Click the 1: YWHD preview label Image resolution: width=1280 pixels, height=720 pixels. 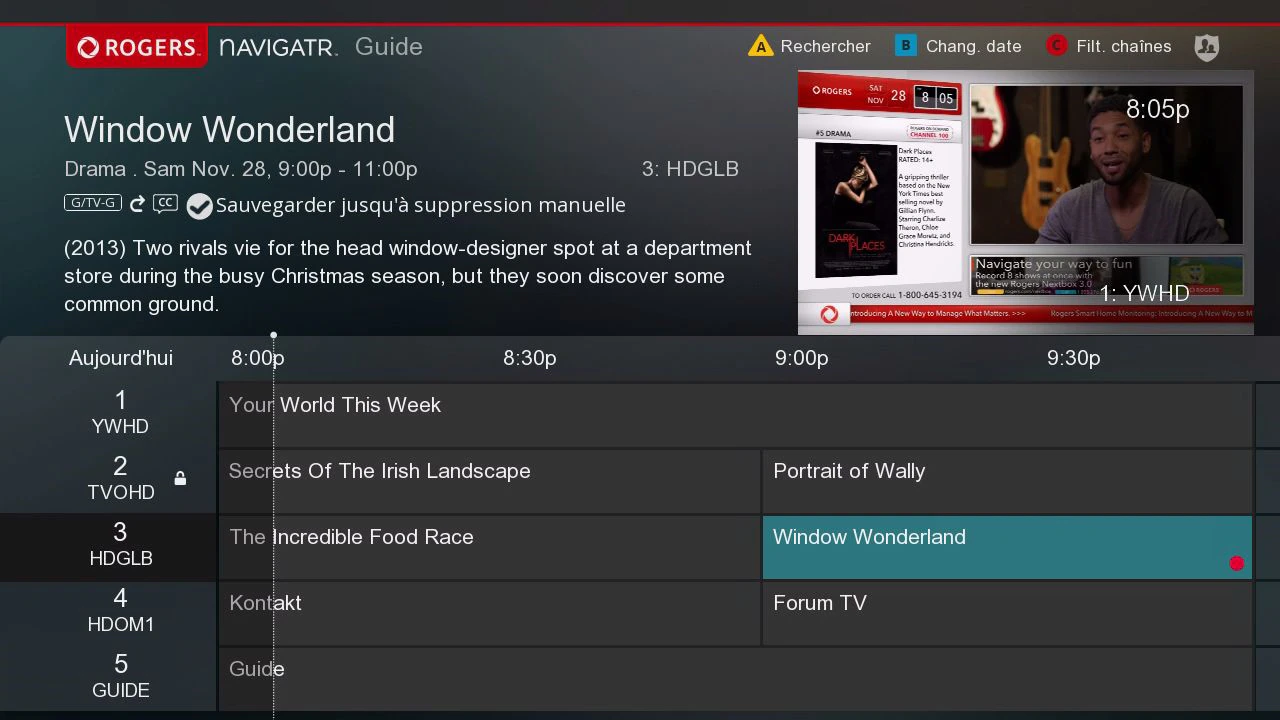tap(1145, 293)
